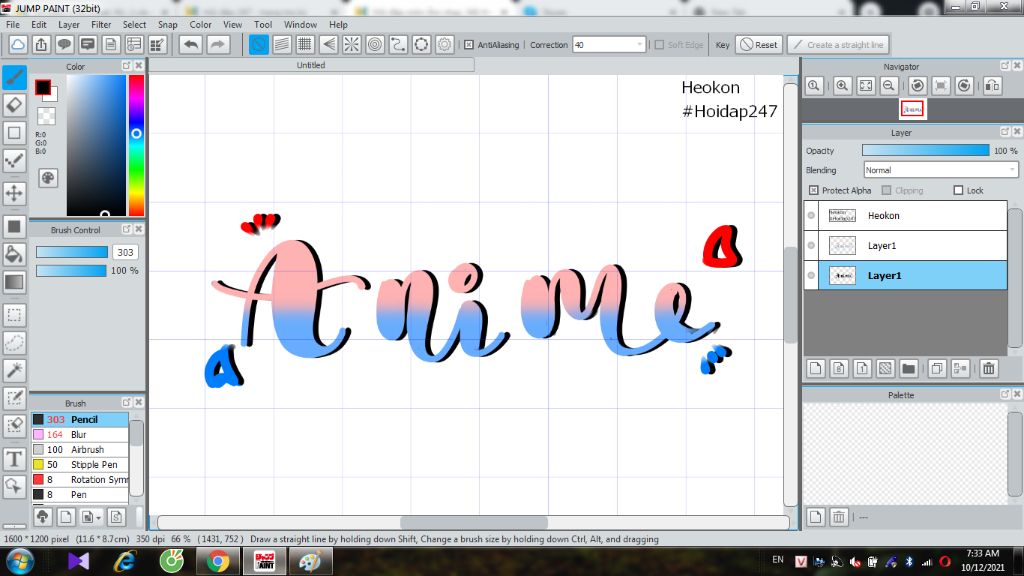
Task: Toggle the Protect Alpha checkbox
Action: pyautogui.click(x=814, y=190)
